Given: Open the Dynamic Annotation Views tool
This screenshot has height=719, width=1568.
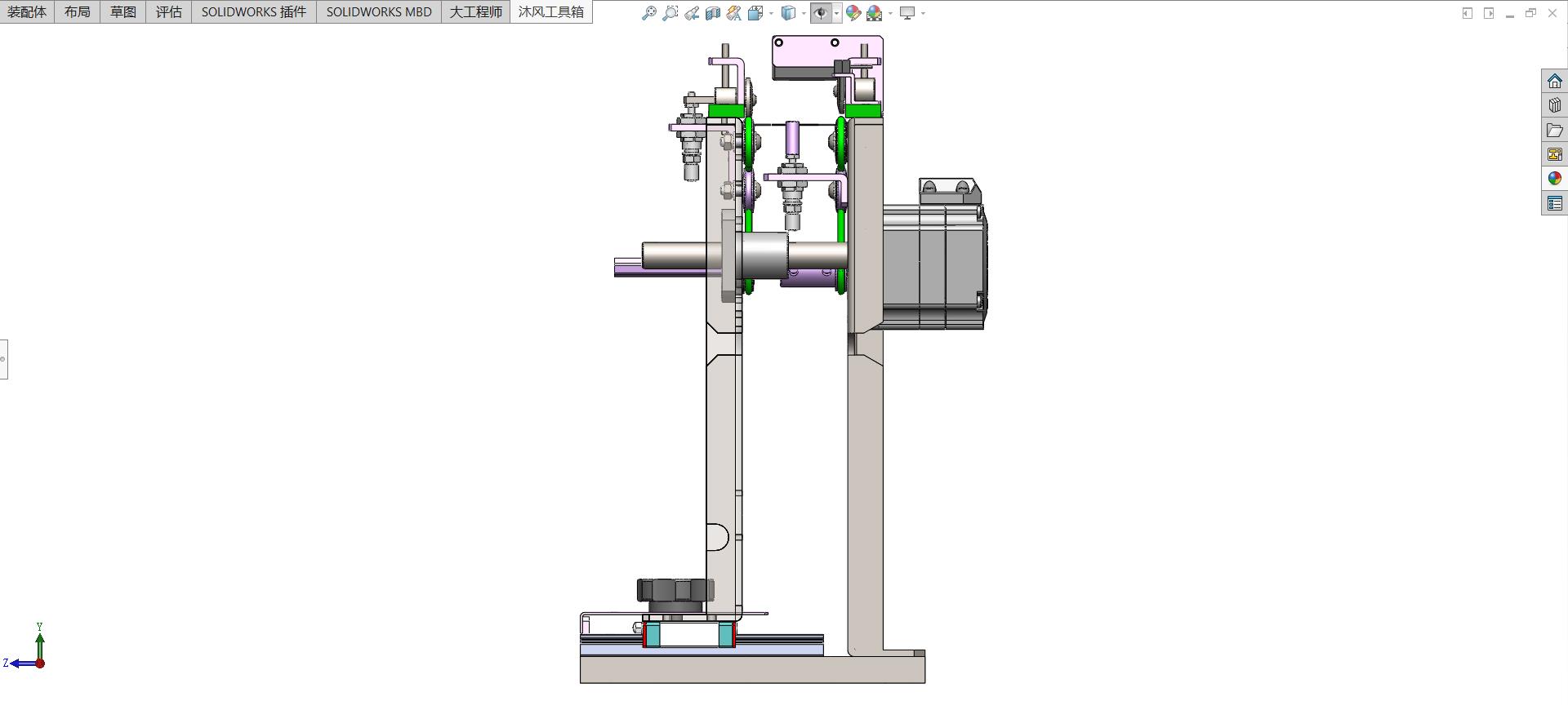Looking at the screenshot, I should point(734,13).
